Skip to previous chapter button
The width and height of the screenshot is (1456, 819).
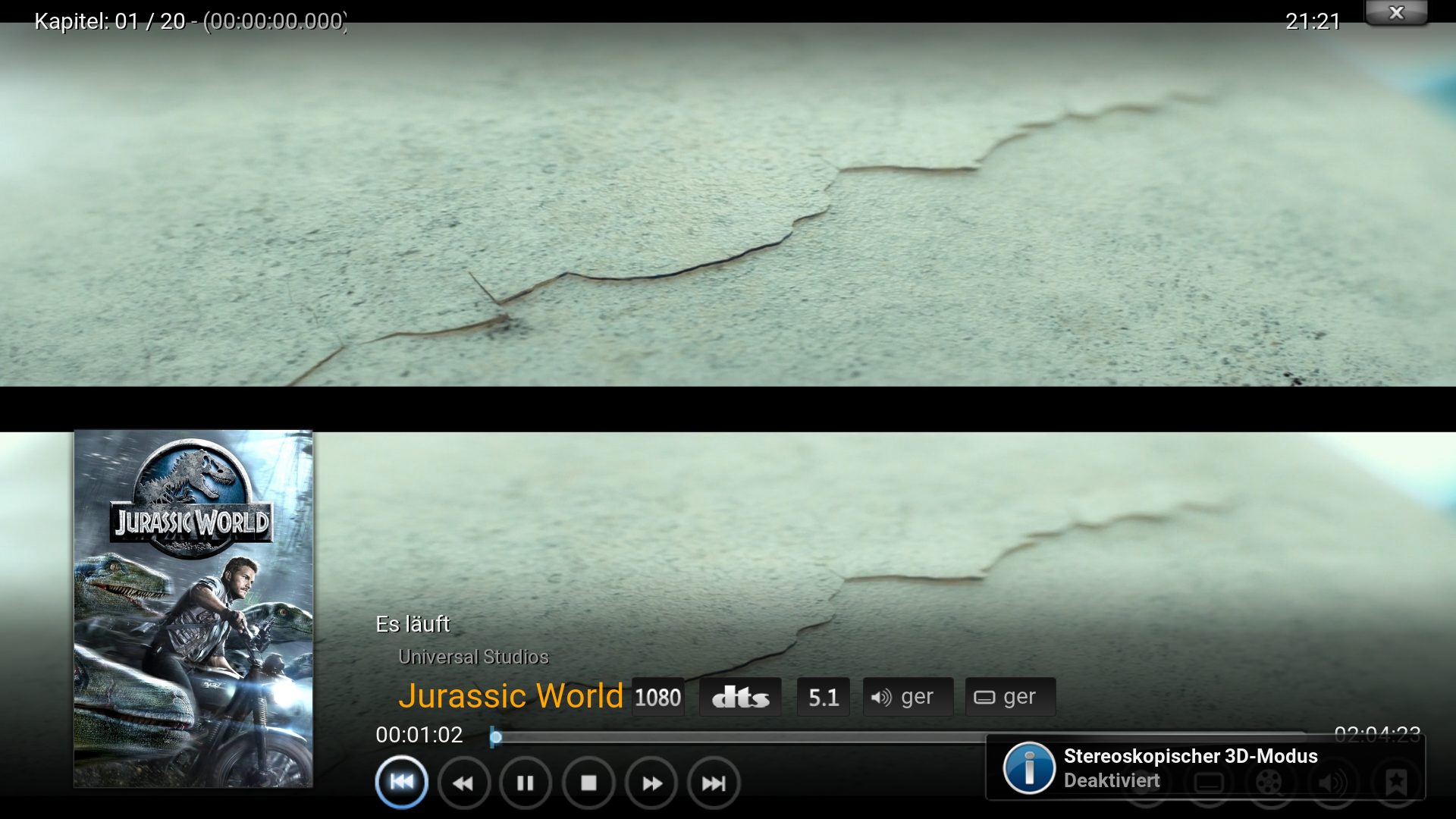pyautogui.click(x=401, y=783)
